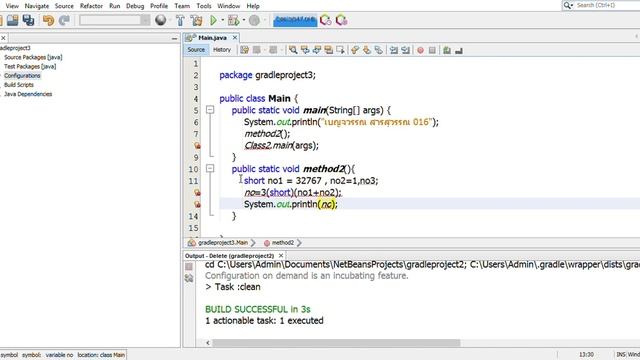Screen dimensions: 640x360
Task: Click the Find Previous Occurrence icon
Action: click(x=305, y=50)
